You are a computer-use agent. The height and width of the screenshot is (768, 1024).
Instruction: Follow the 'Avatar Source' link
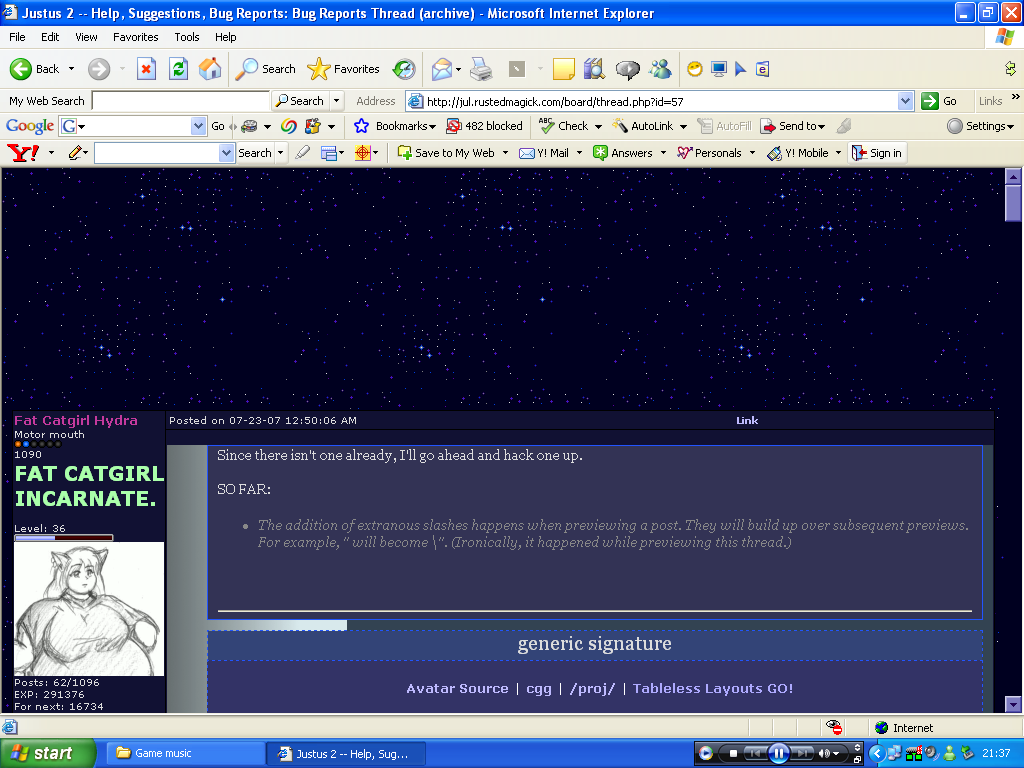tap(457, 689)
